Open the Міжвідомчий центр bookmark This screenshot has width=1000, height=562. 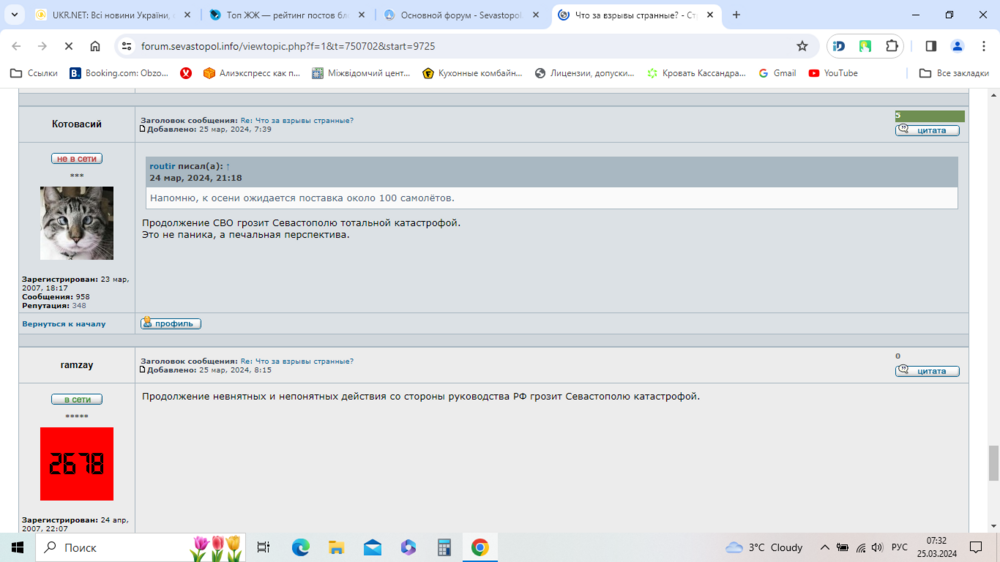pos(361,73)
